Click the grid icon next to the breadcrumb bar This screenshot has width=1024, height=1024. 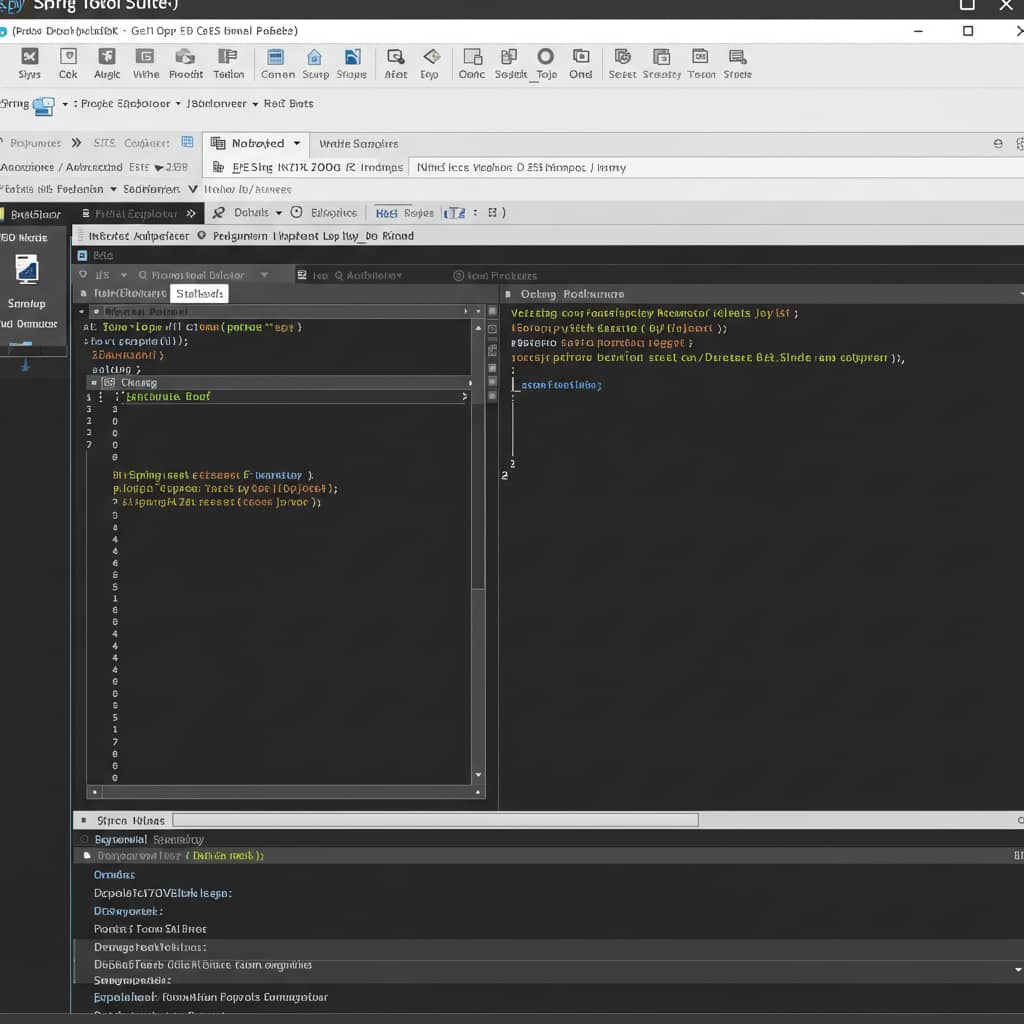tap(186, 142)
